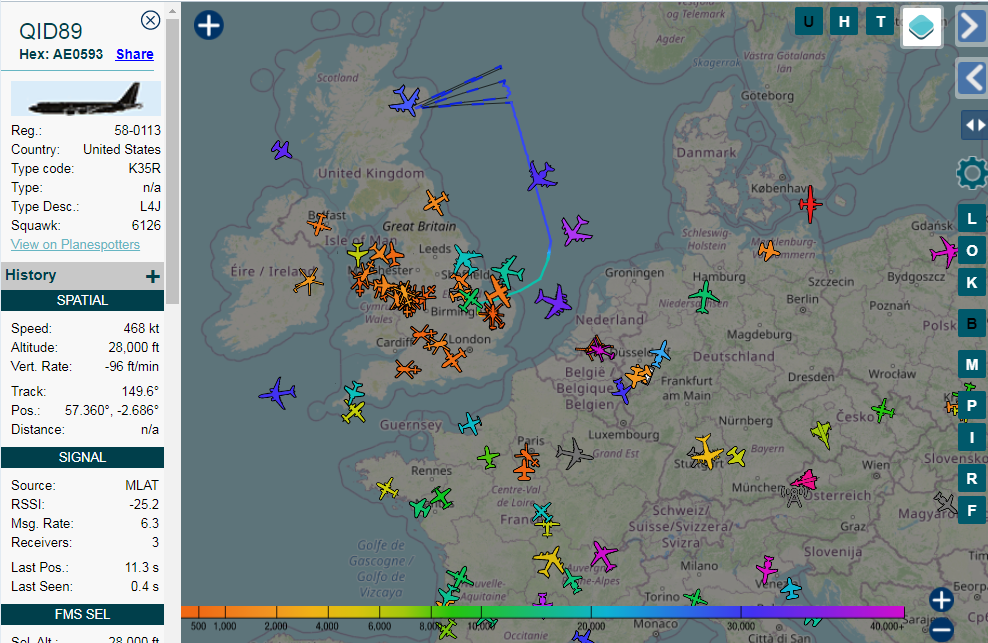
Task: Select the light blue aircraft near Düsseldorf
Action: [660, 353]
